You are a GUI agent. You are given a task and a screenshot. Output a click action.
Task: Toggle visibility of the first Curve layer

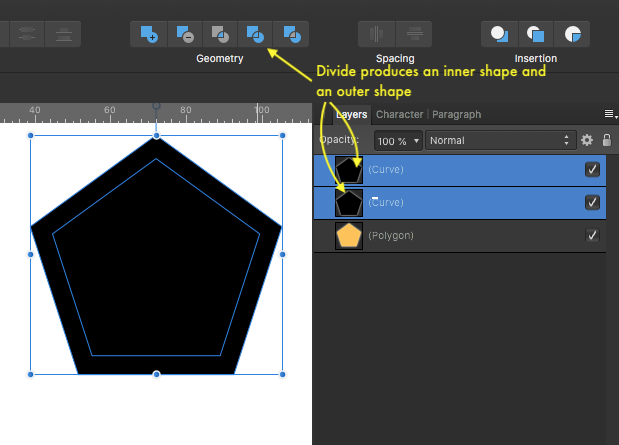(x=592, y=169)
